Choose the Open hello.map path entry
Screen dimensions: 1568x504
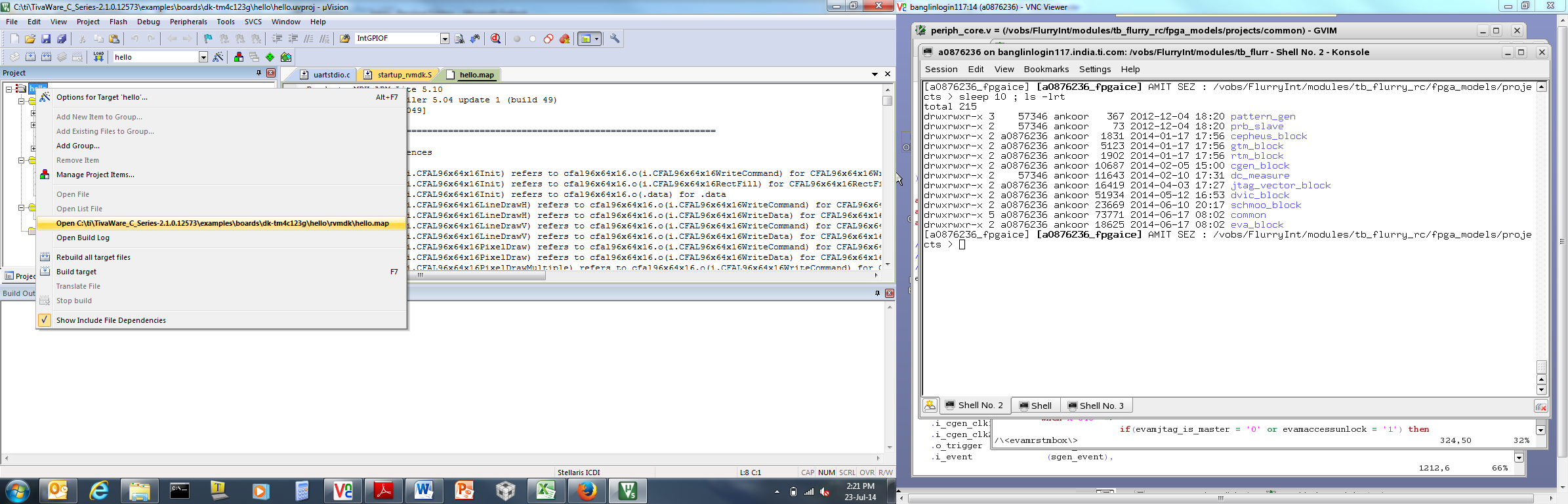point(222,223)
